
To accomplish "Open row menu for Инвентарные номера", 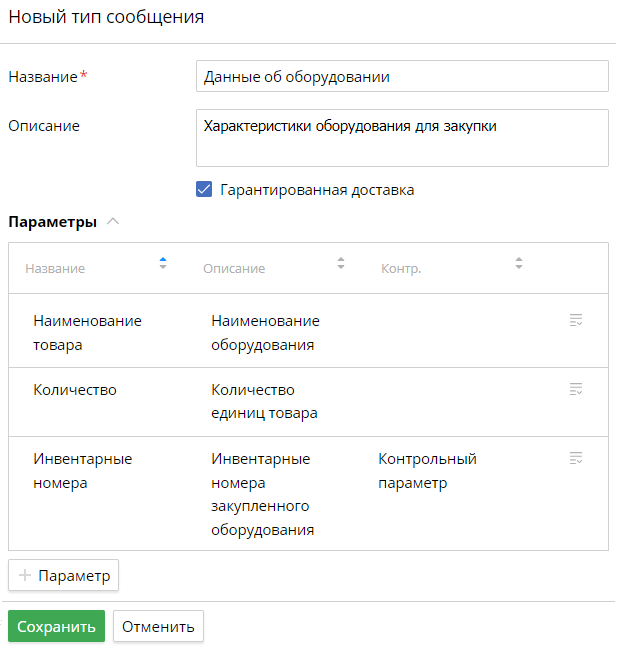I will click(x=576, y=458).
